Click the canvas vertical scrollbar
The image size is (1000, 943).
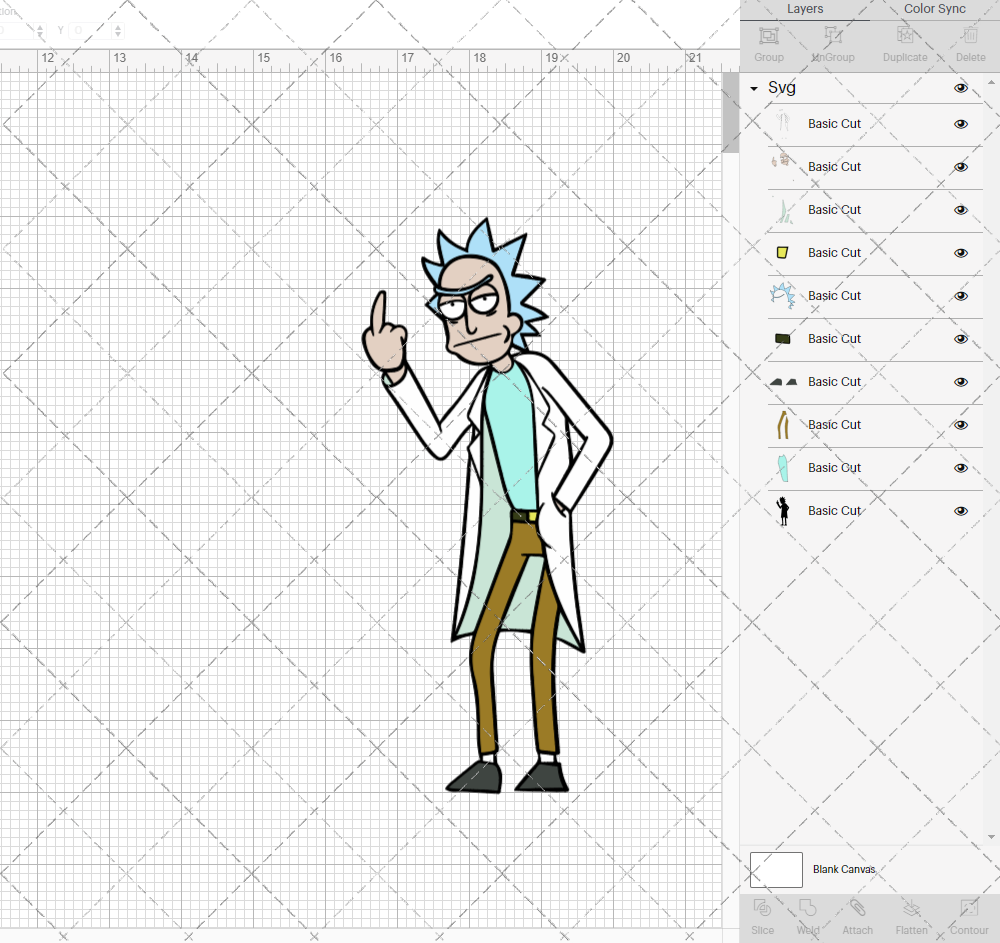point(731,110)
